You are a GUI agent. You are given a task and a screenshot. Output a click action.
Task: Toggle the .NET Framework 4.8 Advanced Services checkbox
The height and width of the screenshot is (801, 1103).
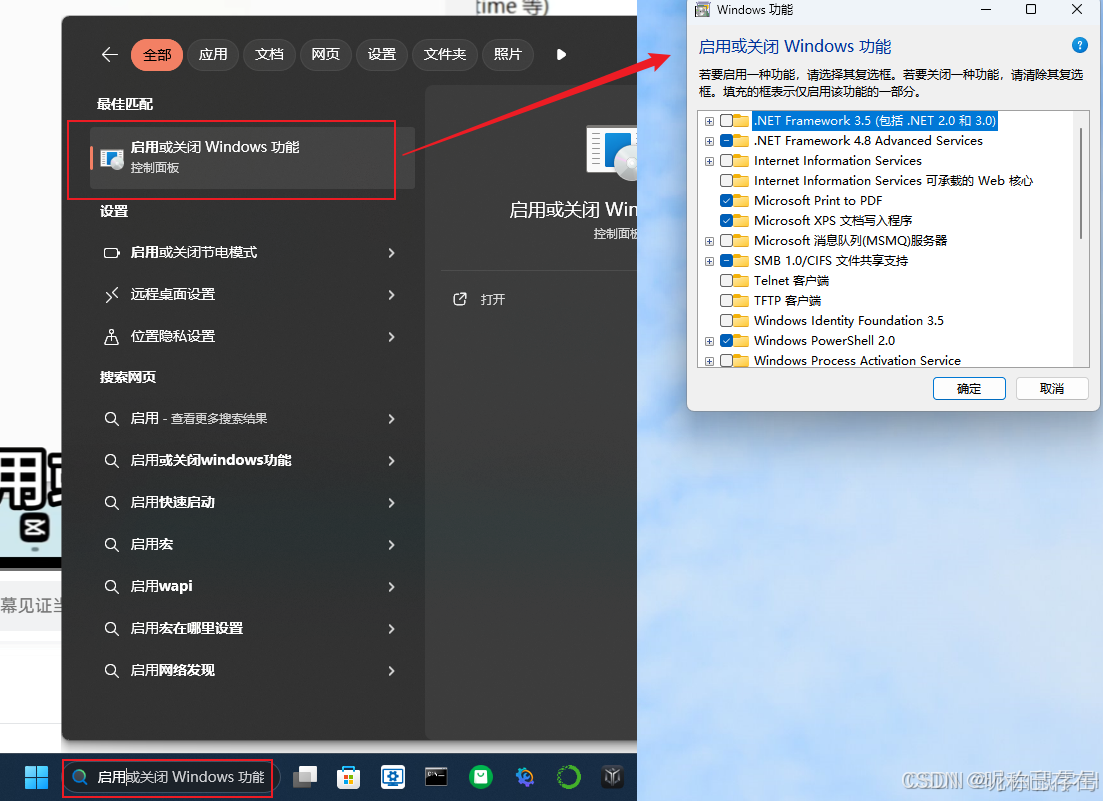tap(726, 141)
